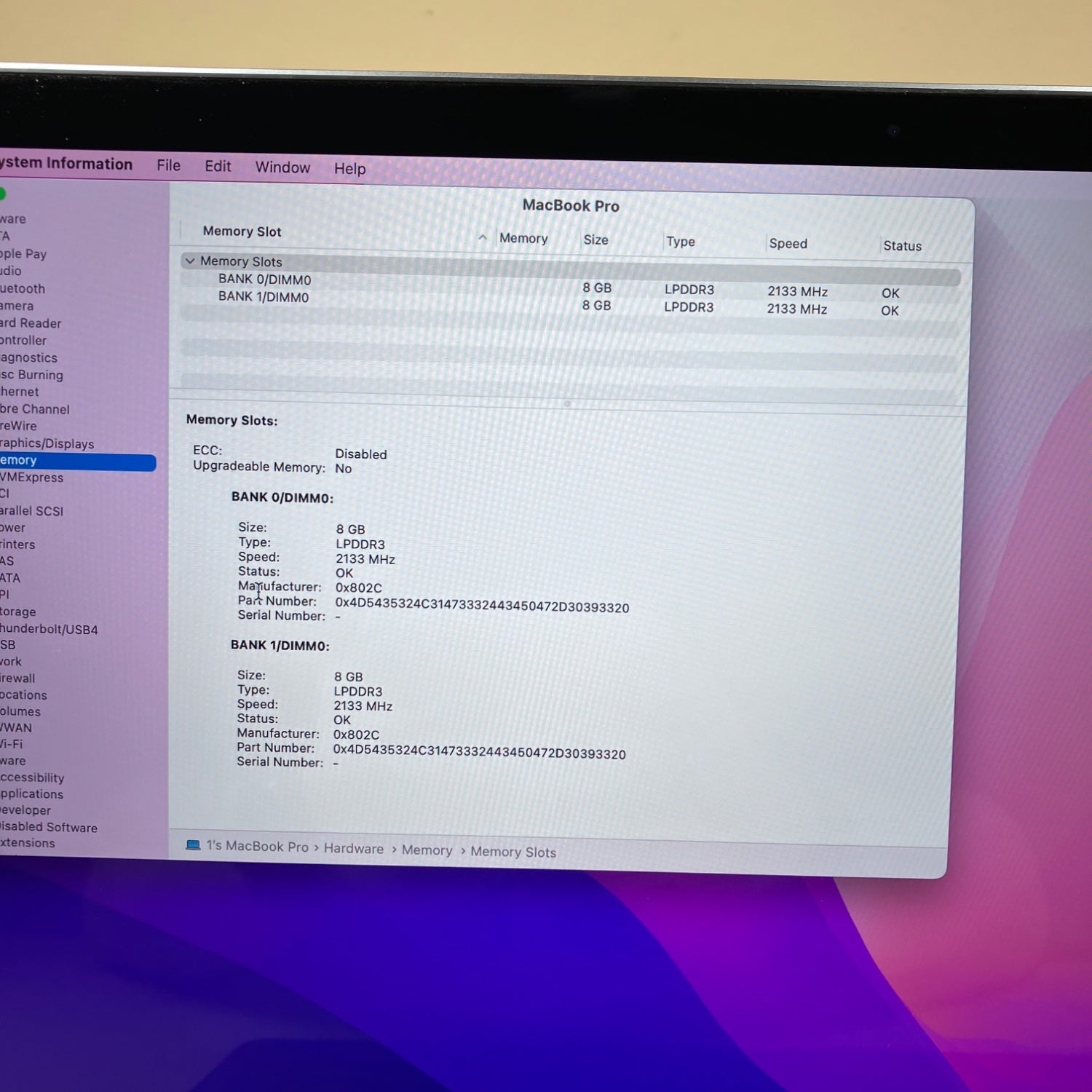1092x1092 pixels.
Task: Sort by Memory Slot column sort arrow
Action: pos(482,237)
